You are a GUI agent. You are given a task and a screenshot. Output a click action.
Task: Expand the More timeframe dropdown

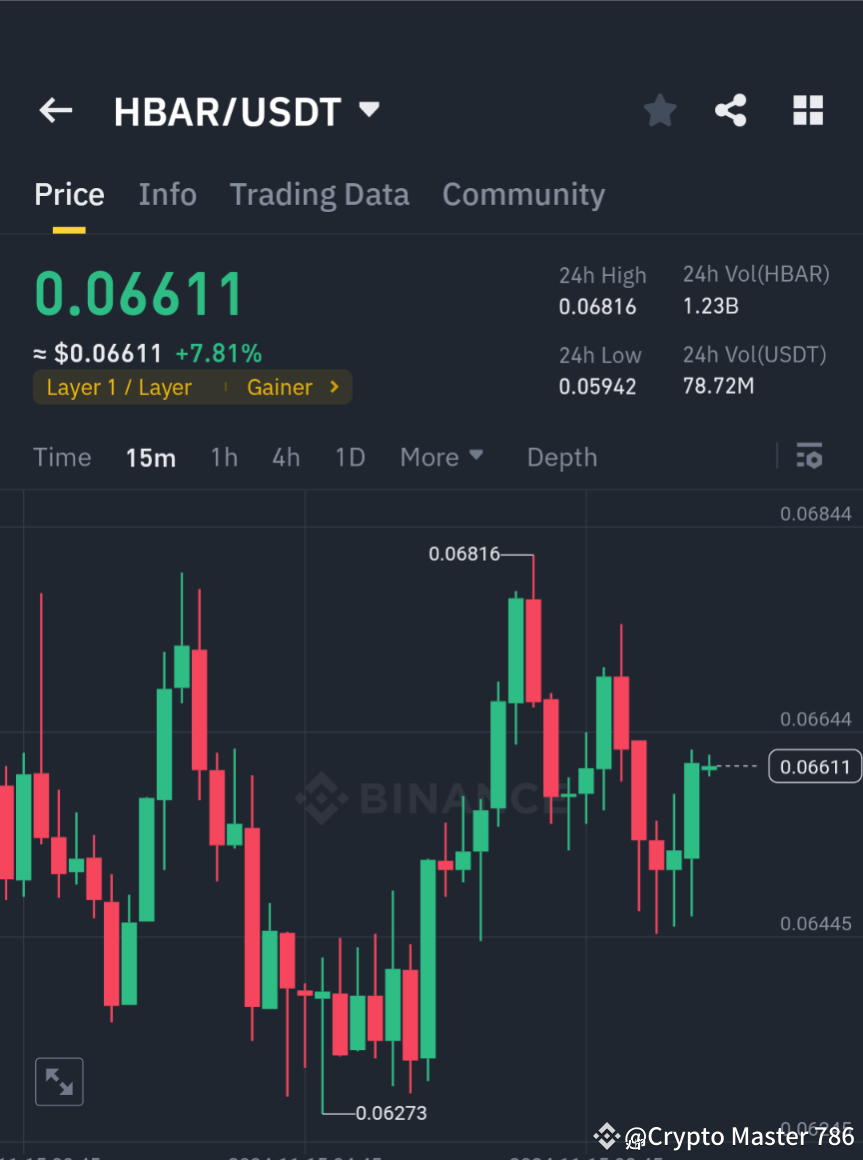click(441, 457)
